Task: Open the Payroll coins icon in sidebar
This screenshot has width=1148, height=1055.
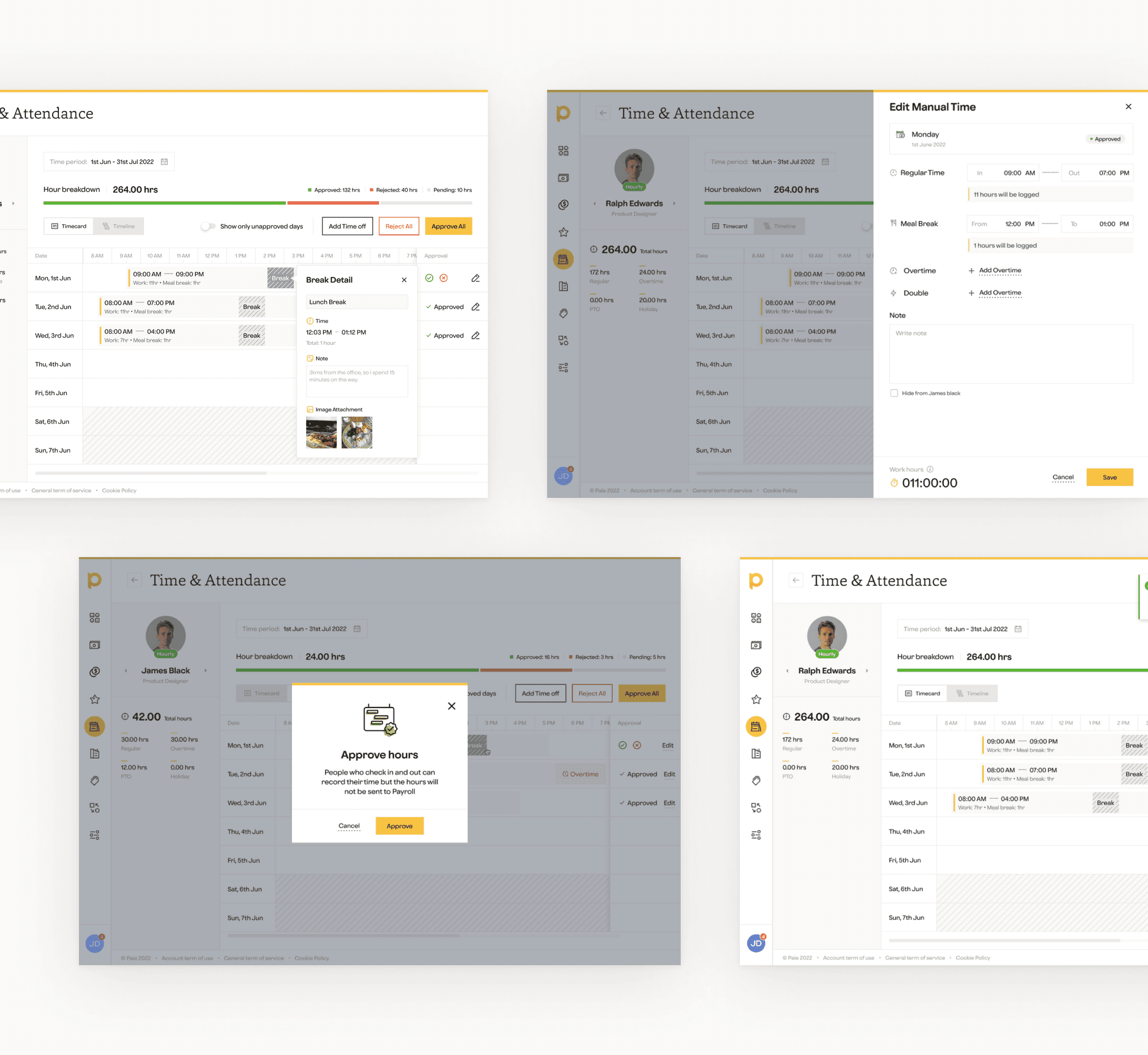Action: pos(564,204)
